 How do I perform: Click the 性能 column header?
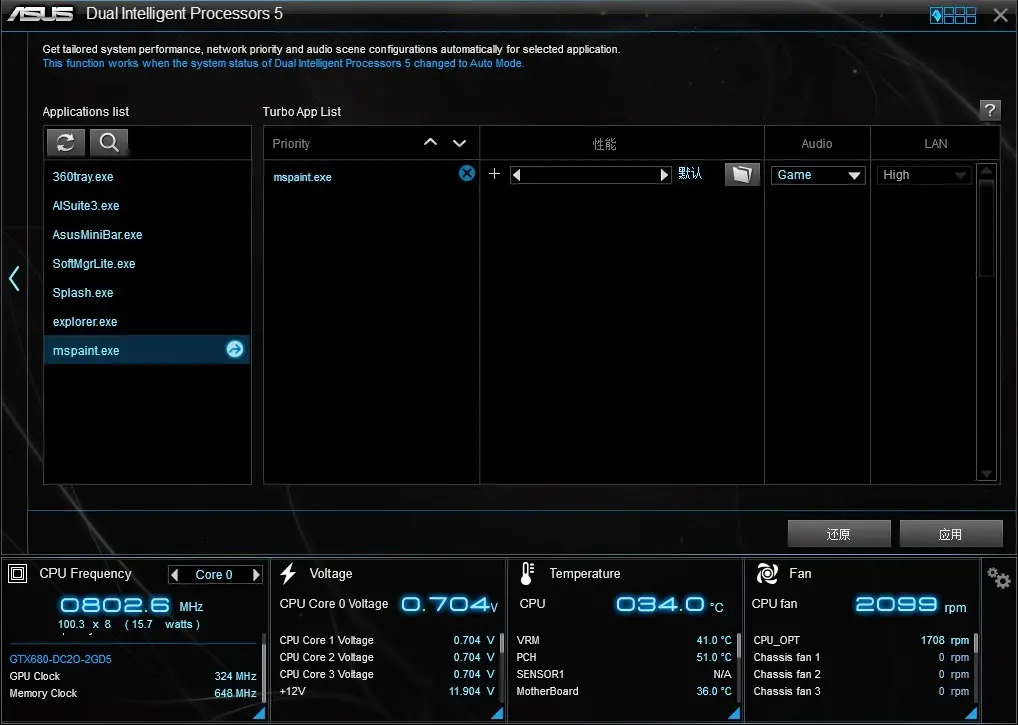[x=604, y=144]
